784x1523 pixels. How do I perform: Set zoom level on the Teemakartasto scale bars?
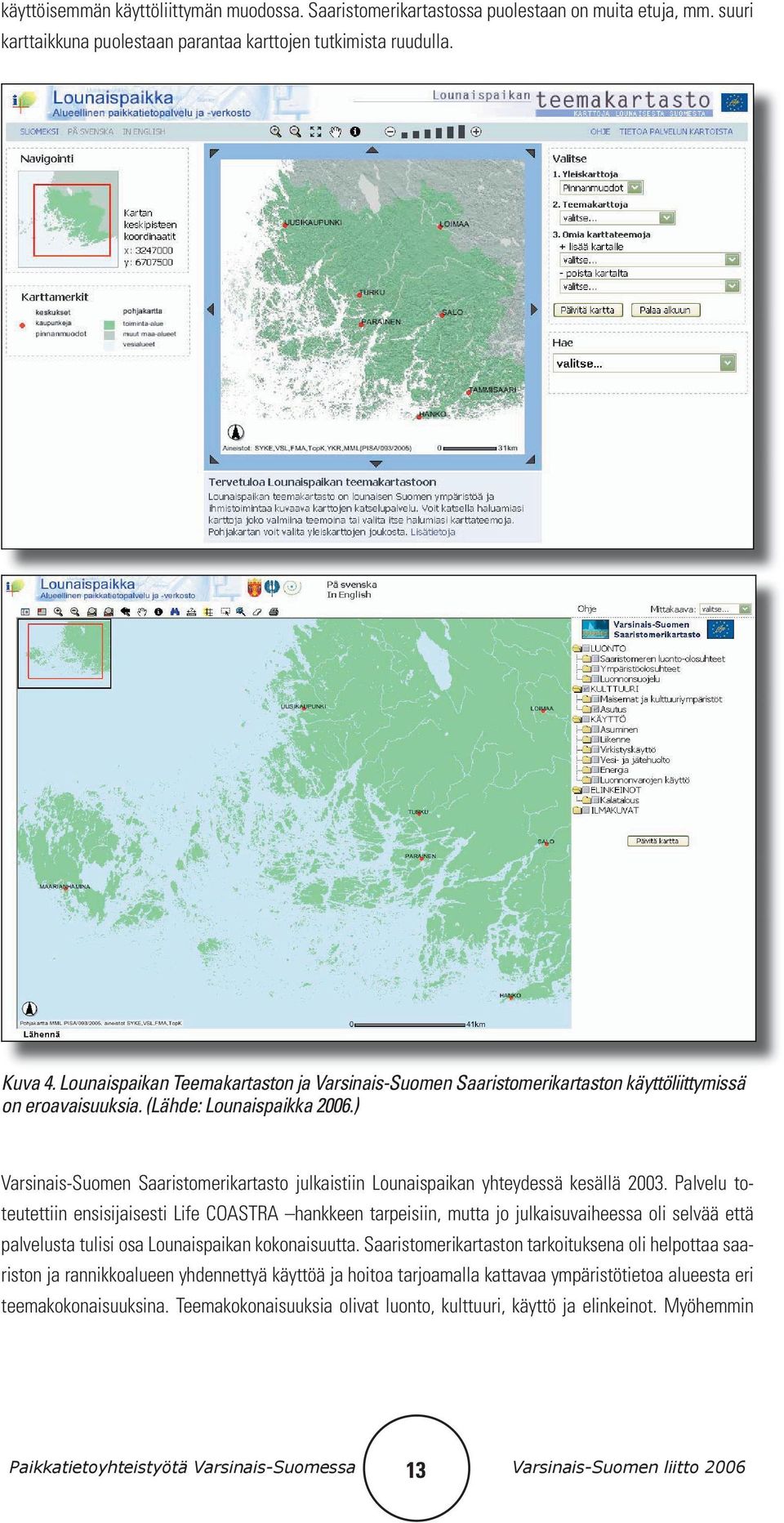click(433, 132)
